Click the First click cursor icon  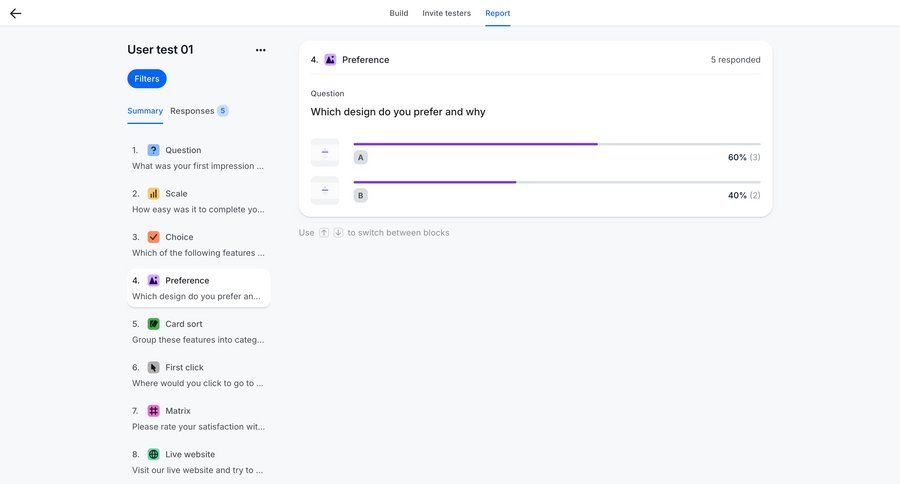(153, 368)
